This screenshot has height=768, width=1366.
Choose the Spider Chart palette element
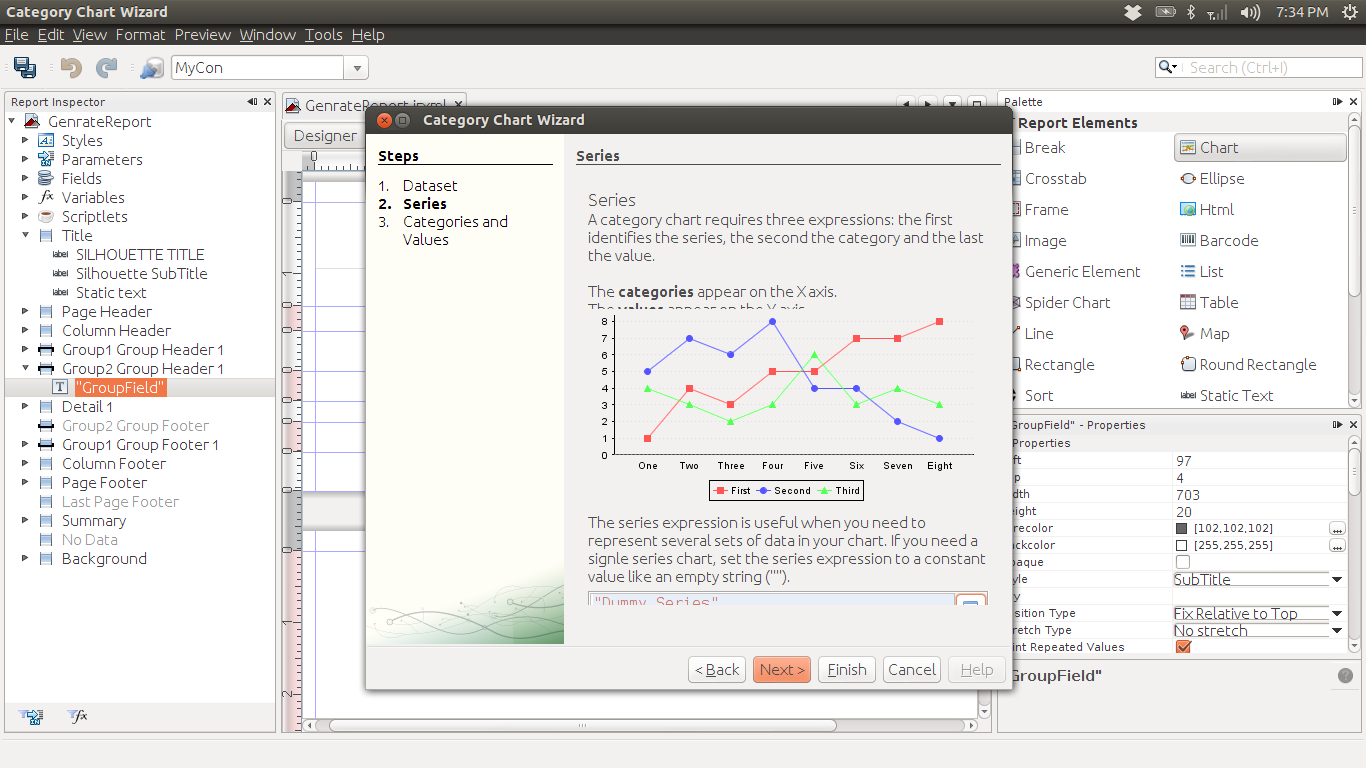click(1068, 302)
